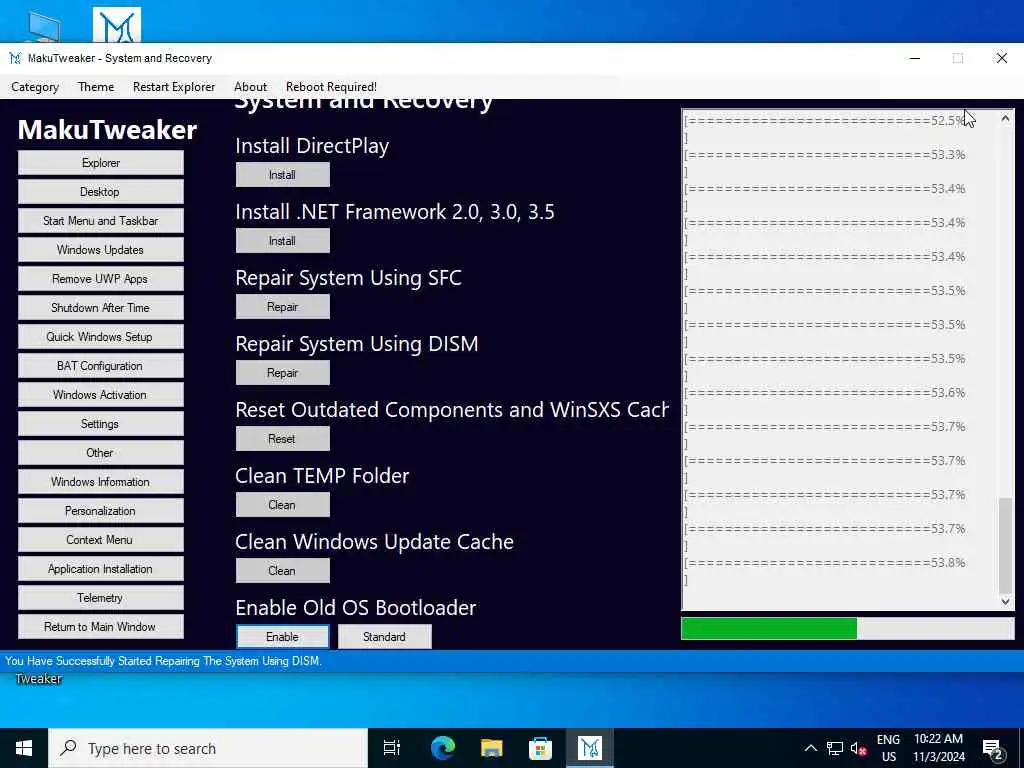Click the 53.3% log line

(x=825, y=155)
